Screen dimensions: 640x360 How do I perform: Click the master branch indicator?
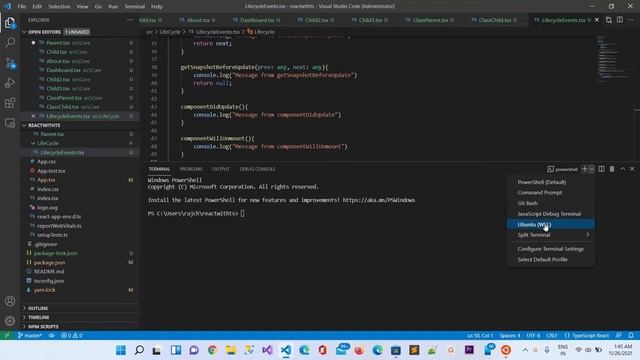click(x=30, y=335)
